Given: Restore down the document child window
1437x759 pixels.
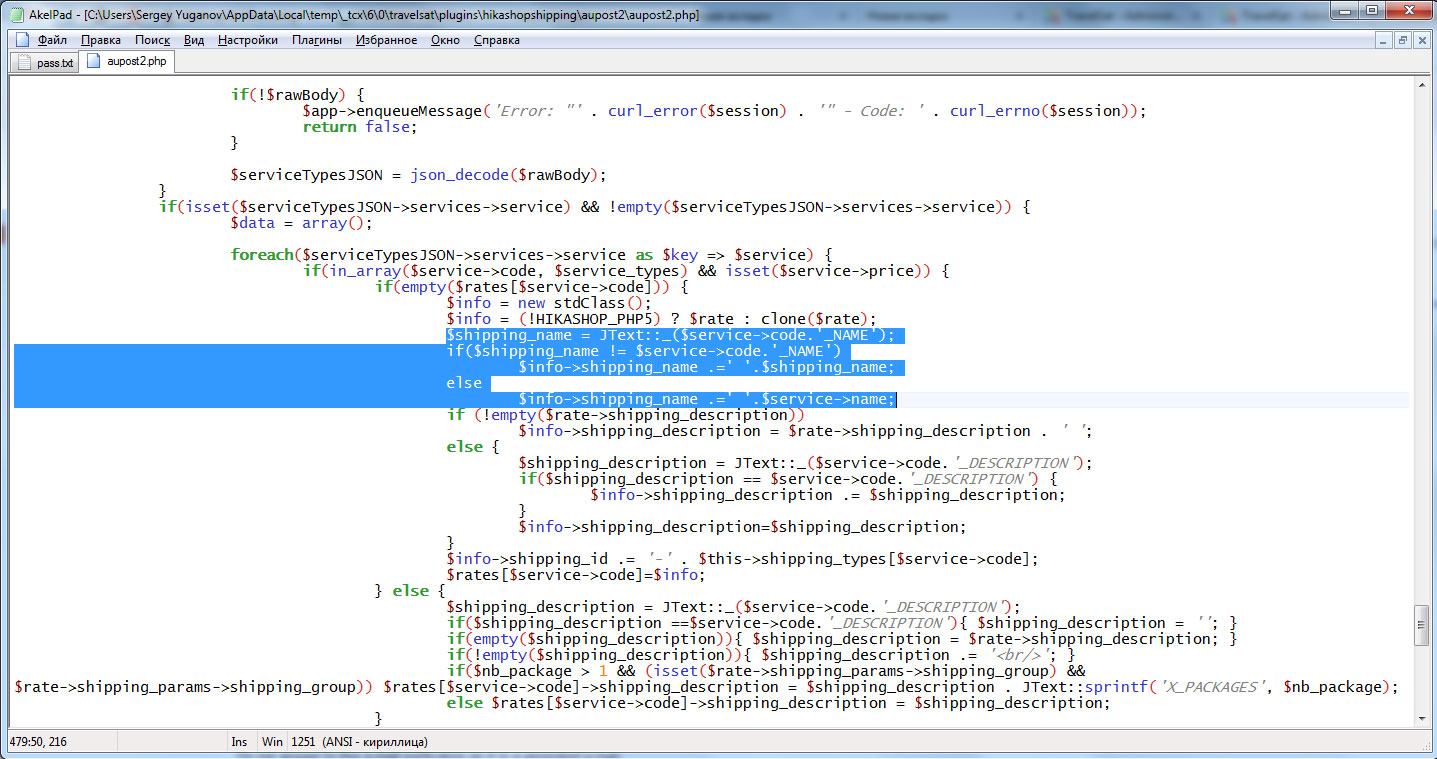Looking at the screenshot, I should pos(1403,40).
